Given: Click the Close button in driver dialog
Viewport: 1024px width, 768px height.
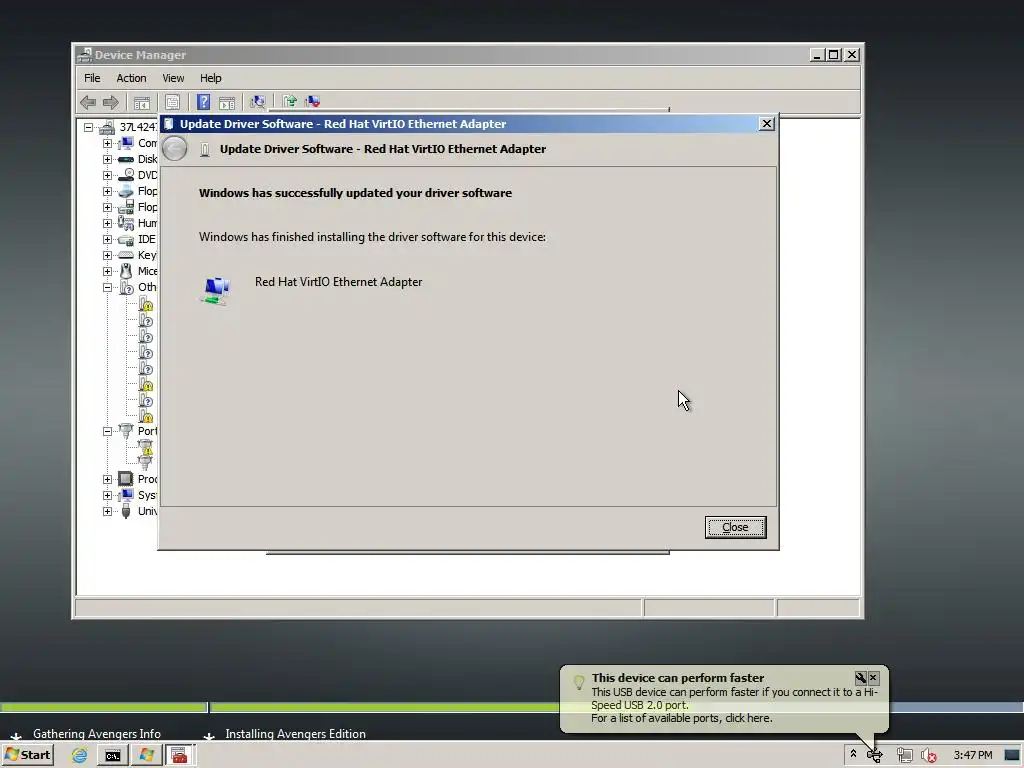Looking at the screenshot, I should (735, 527).
